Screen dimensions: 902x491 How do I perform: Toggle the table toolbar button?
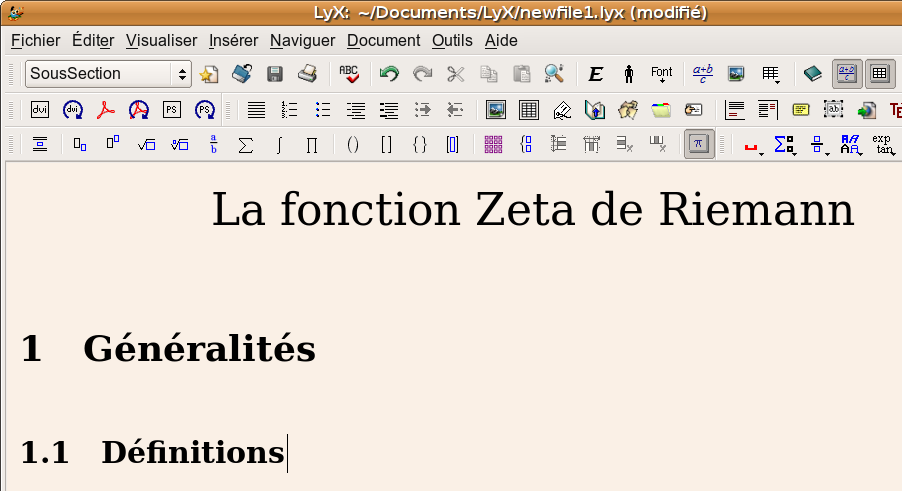click(x=879, y=74)
